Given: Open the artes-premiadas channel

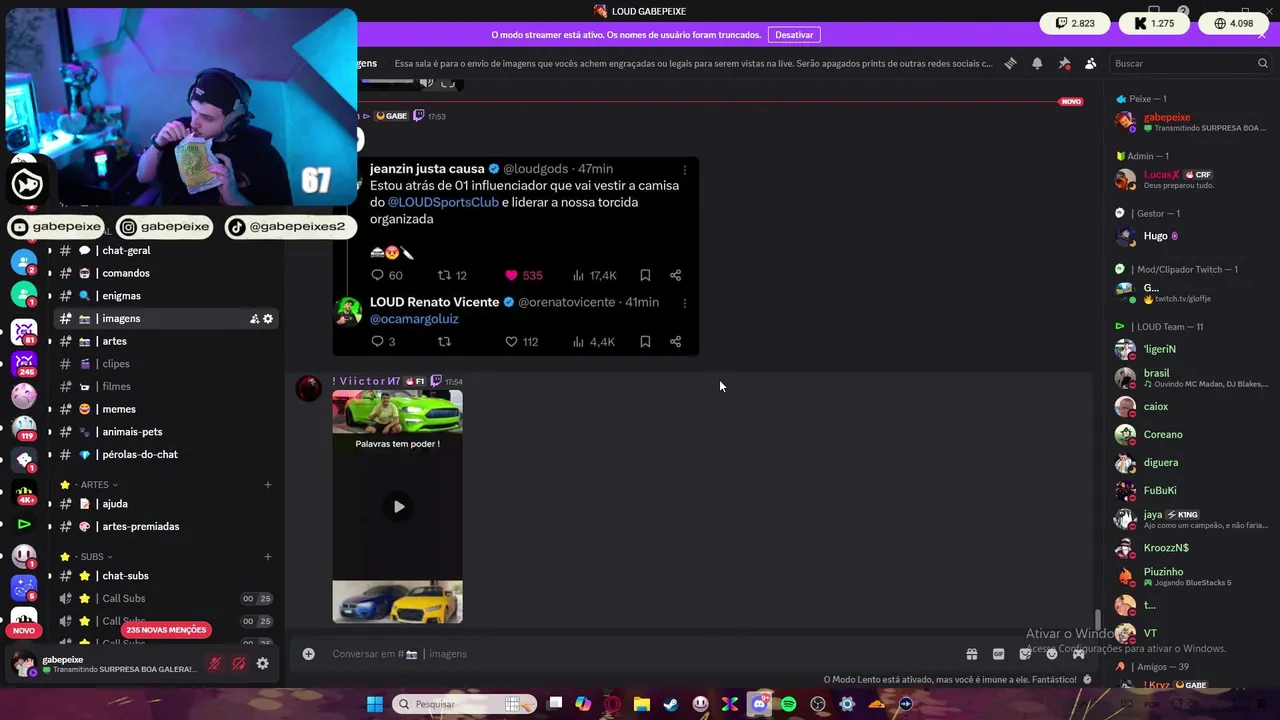Looking at the screenshot, I should [x=141, y=526].
